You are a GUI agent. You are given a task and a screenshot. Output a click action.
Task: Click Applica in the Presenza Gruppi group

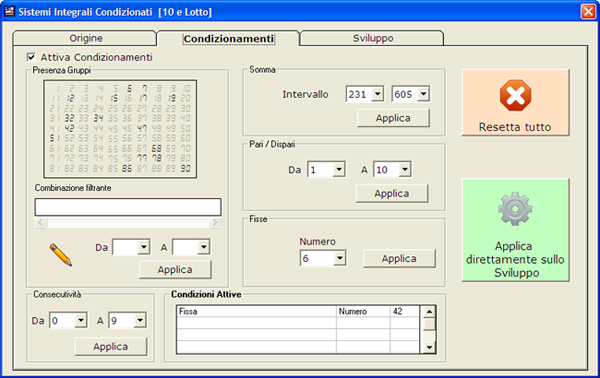tap(175, 269)
